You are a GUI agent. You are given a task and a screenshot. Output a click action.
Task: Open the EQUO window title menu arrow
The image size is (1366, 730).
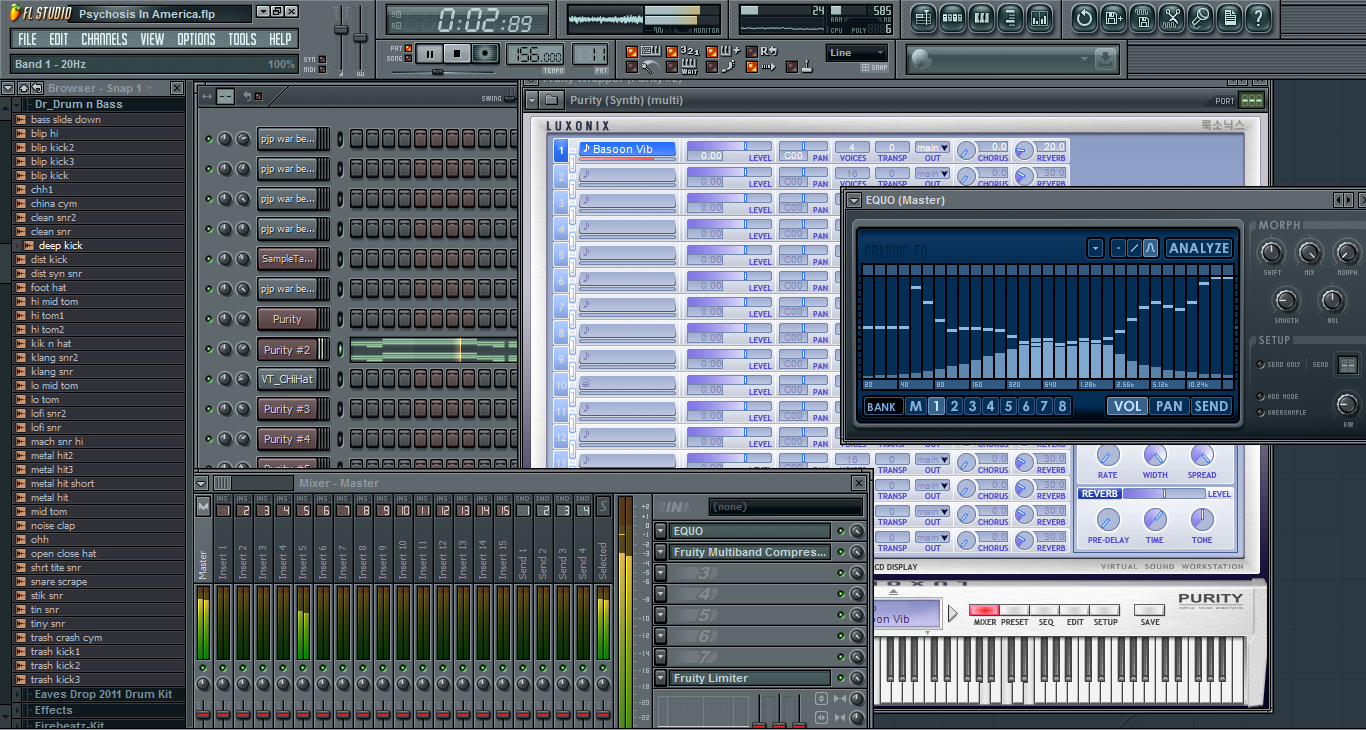coord(853,200)
